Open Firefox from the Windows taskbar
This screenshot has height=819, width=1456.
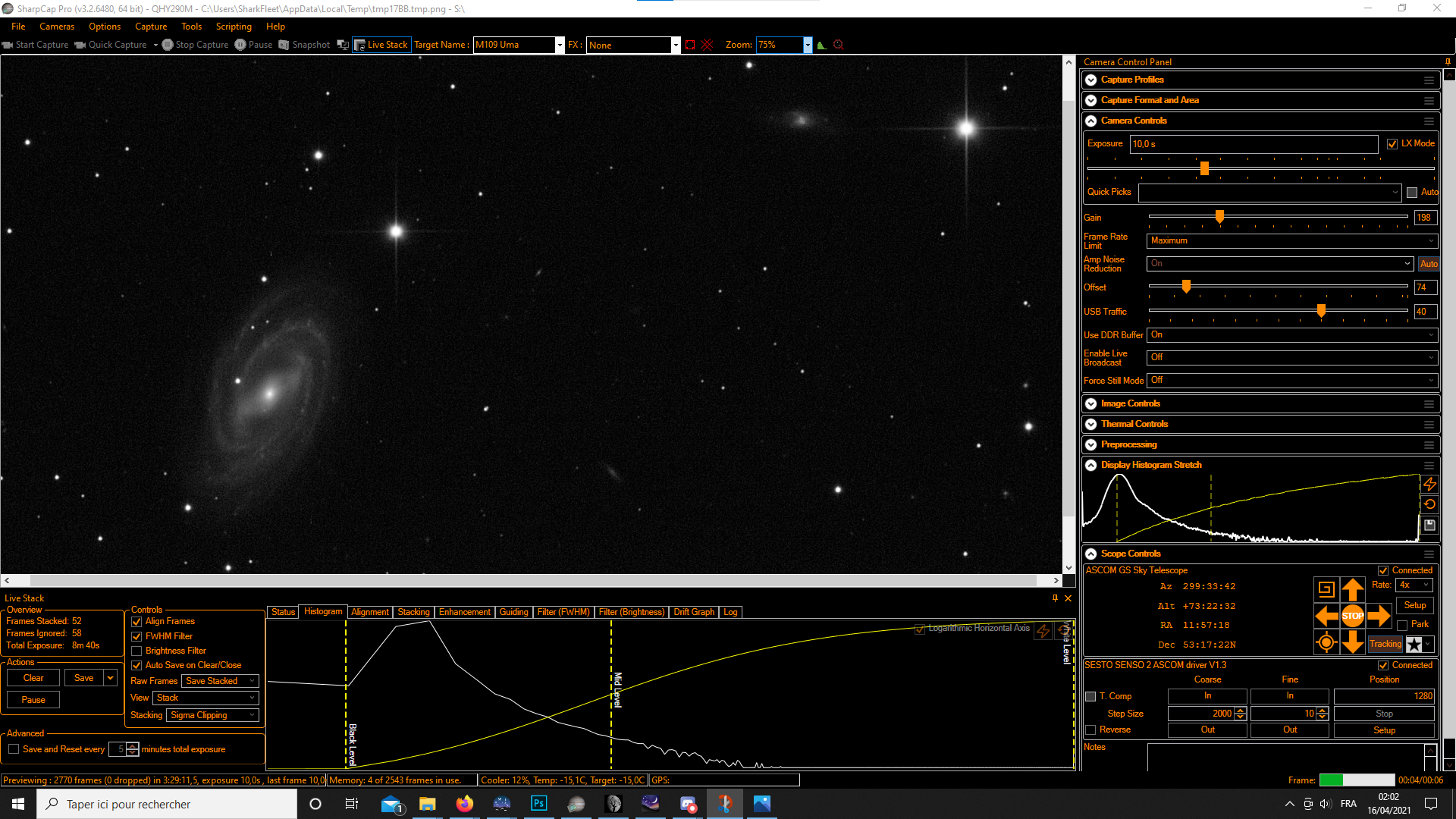(465, 804)
